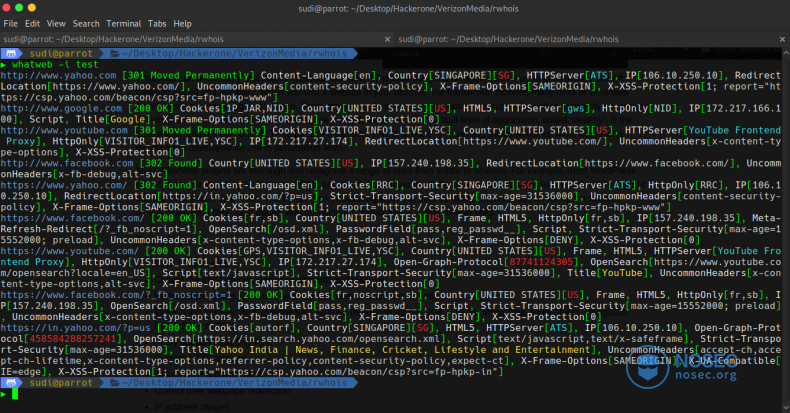The height and width of the screenshot is (413, 790).
Task: Click the https://www.facebook.com/ URL
Action: pyautogui.click(x=73, y=218)
